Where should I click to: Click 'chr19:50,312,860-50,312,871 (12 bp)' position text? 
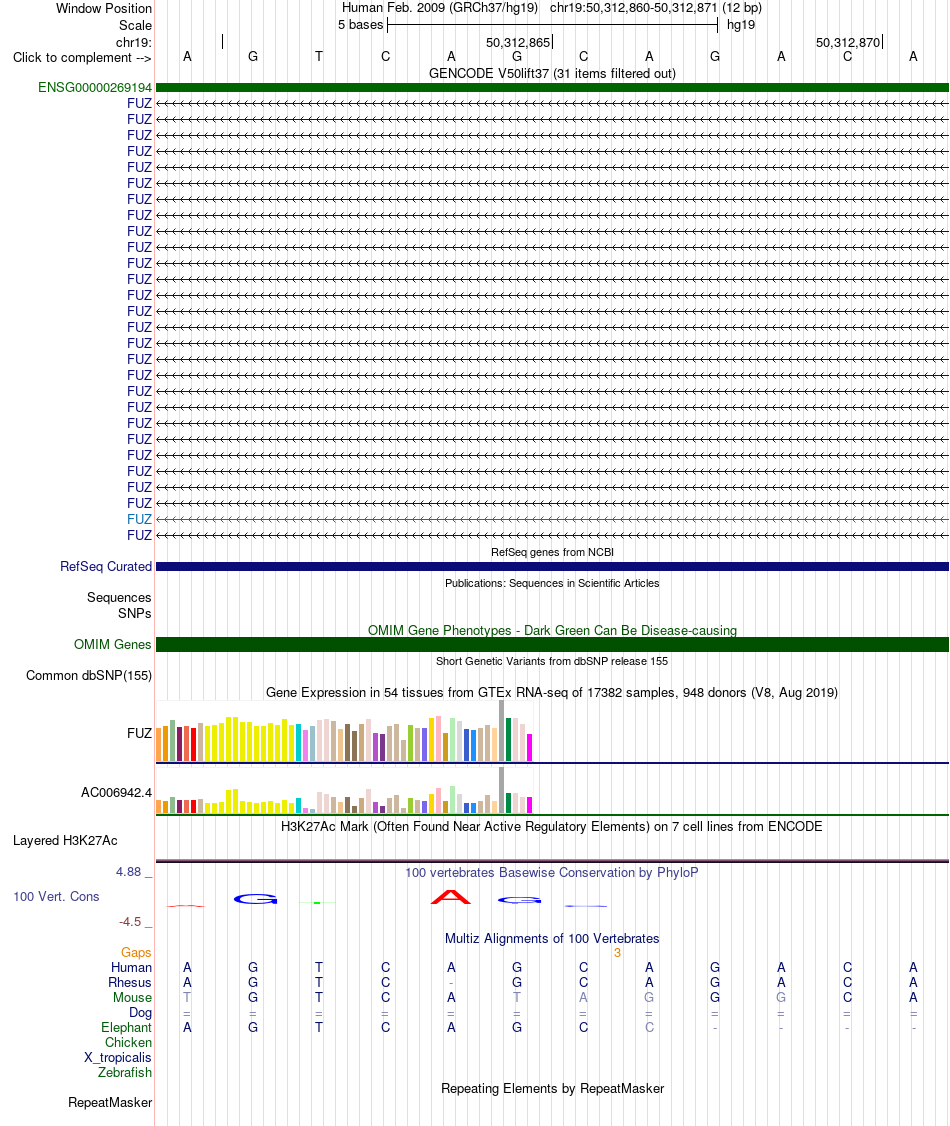point(656,8)
